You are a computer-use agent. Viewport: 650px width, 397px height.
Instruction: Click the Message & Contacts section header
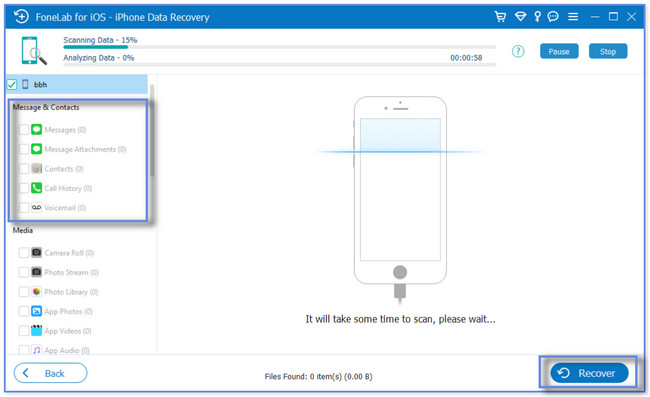[46, 107]
